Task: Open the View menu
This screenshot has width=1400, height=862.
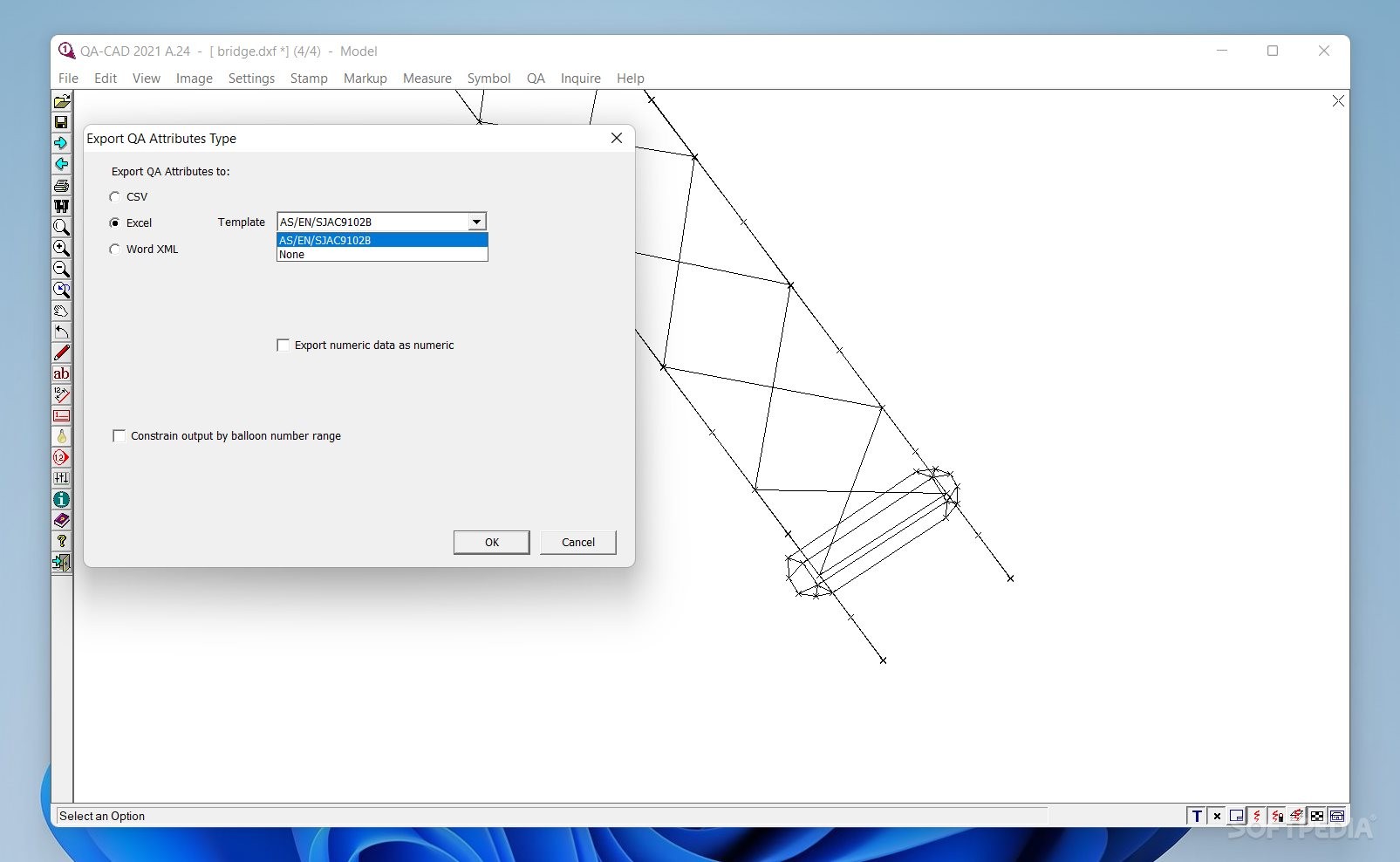Action: point(147,79)
